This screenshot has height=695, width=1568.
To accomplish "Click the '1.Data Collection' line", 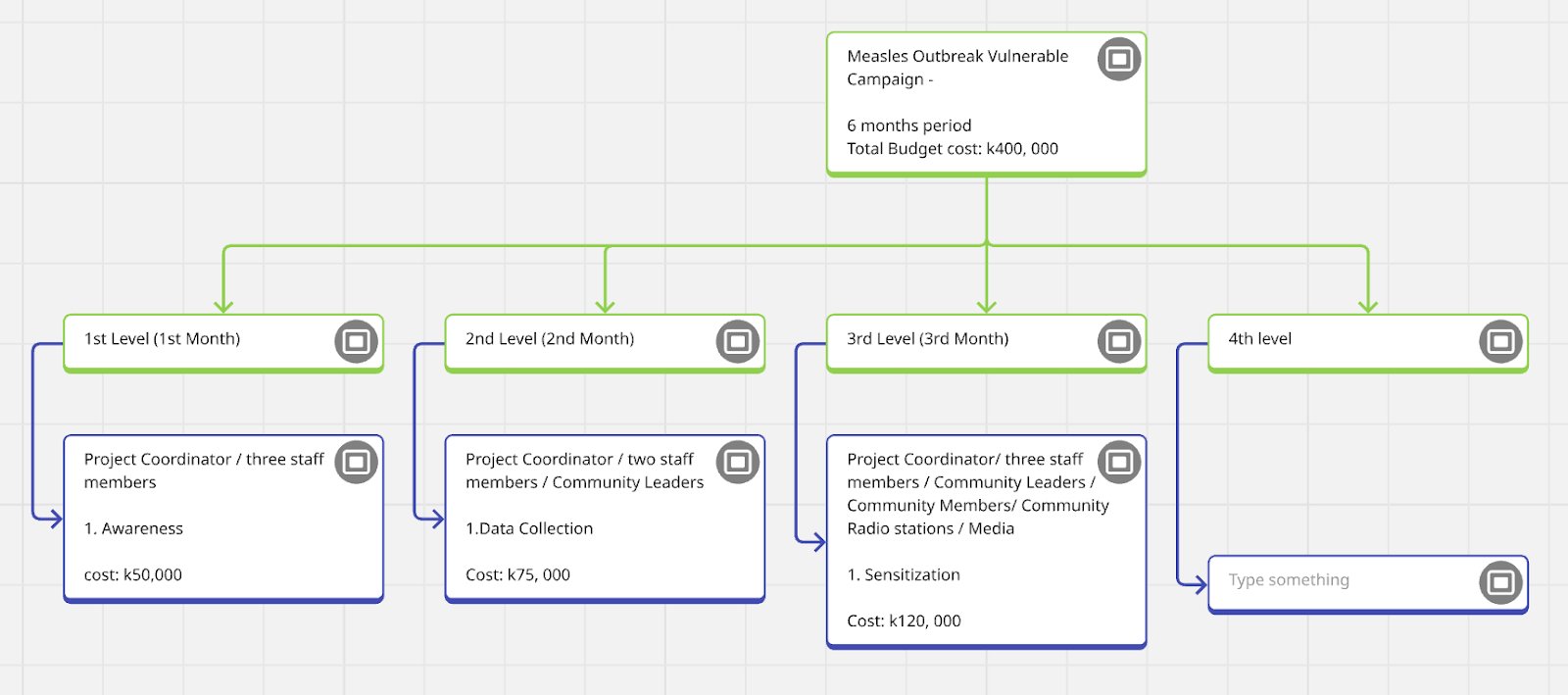I will [529, 528].
